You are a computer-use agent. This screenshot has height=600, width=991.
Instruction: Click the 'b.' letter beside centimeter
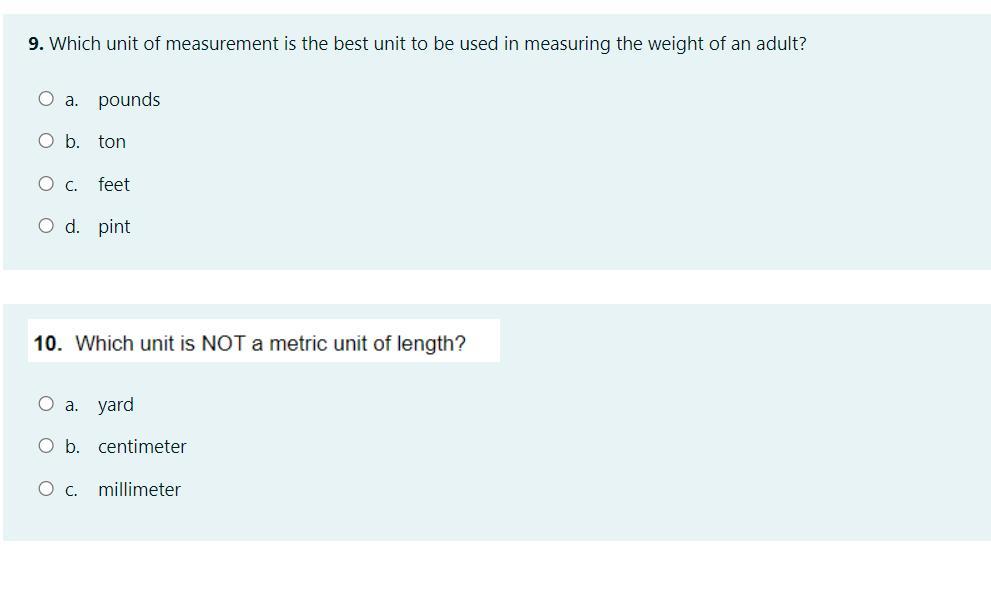(x=72, y=447)
